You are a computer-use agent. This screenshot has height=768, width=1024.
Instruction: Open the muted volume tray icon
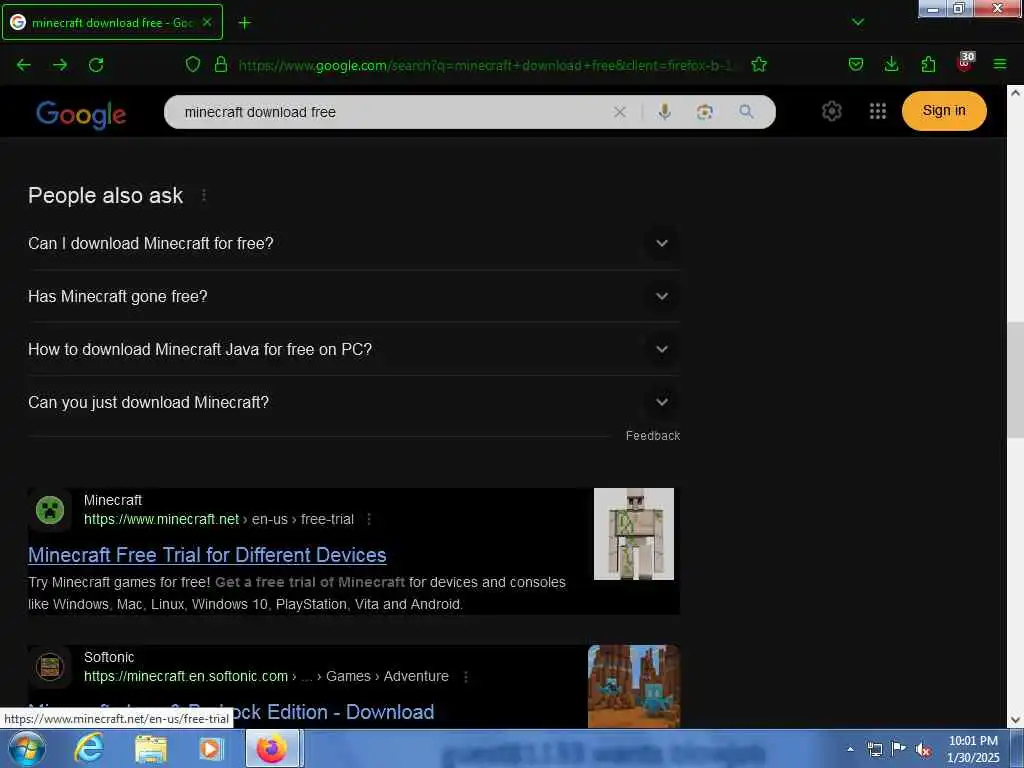pyautogui.click(x=923, y=749)
